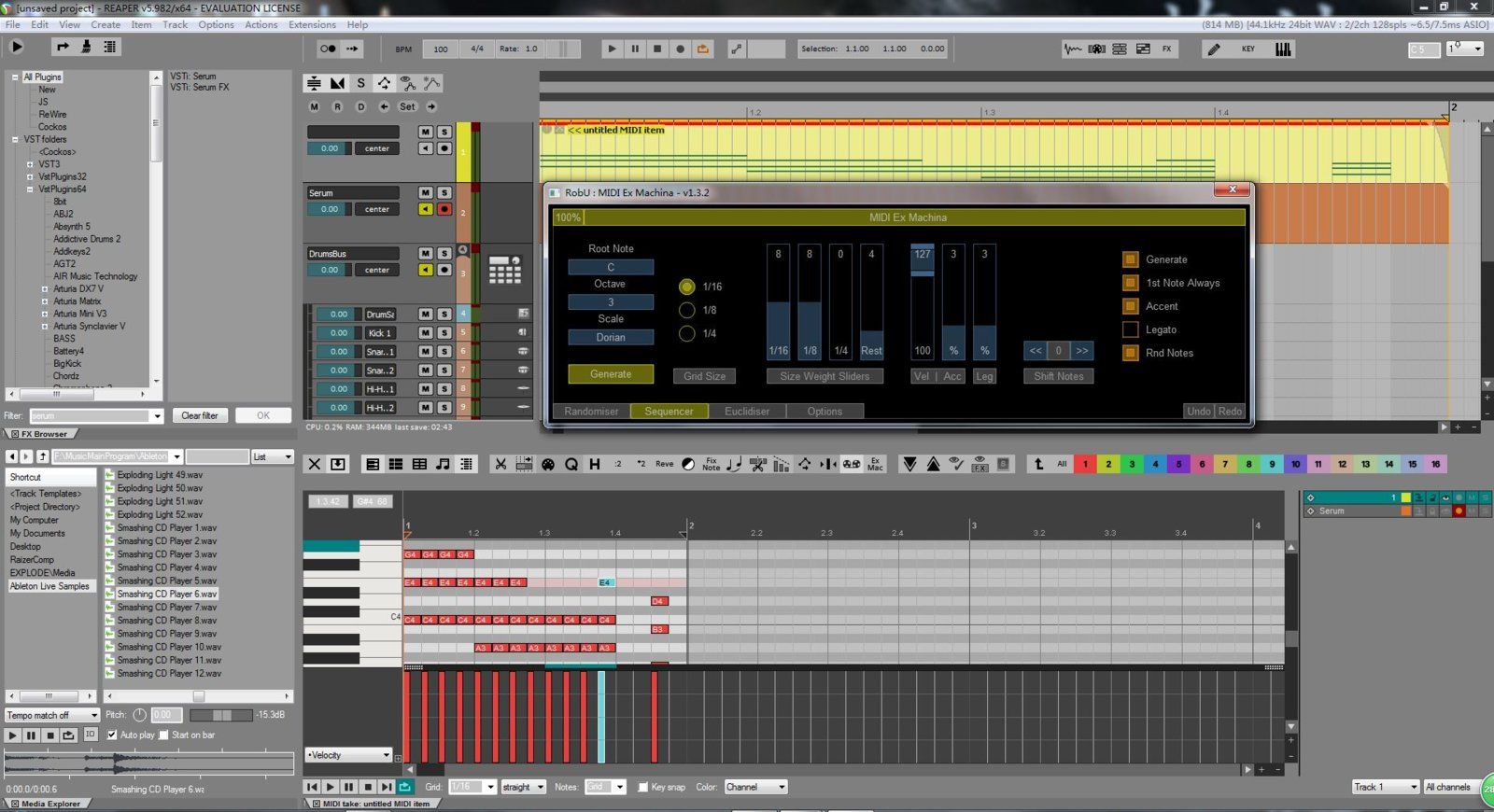Open the Velocity lane dropdown

click(x=349, y=755)
